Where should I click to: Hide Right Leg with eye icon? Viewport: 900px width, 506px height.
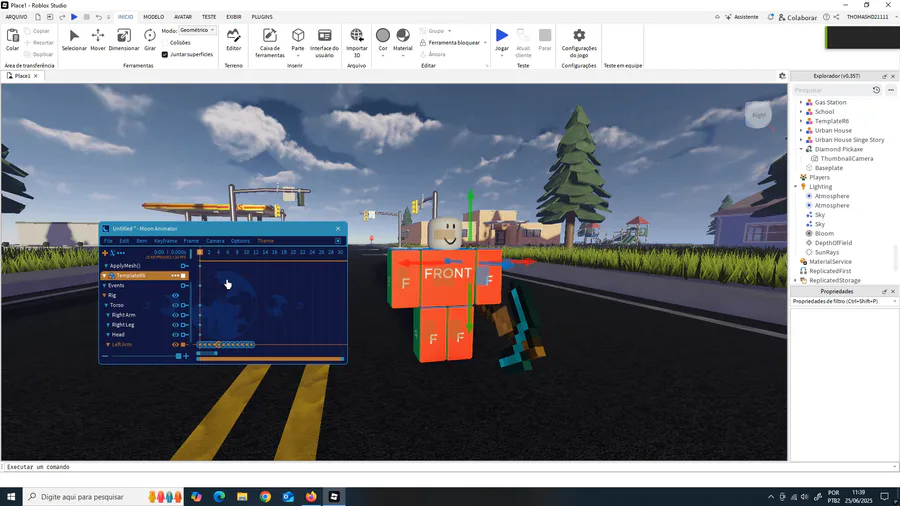[x=176, y=325]
